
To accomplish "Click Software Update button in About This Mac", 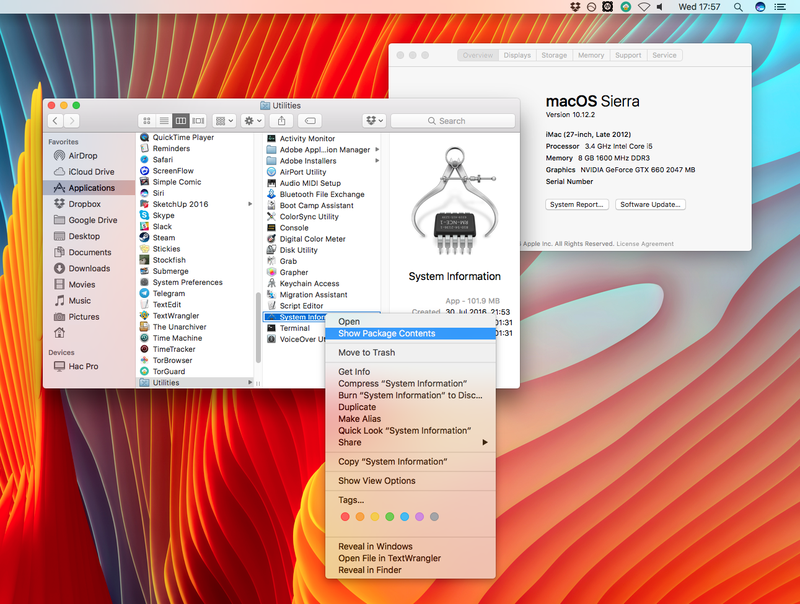I will 651,205.
